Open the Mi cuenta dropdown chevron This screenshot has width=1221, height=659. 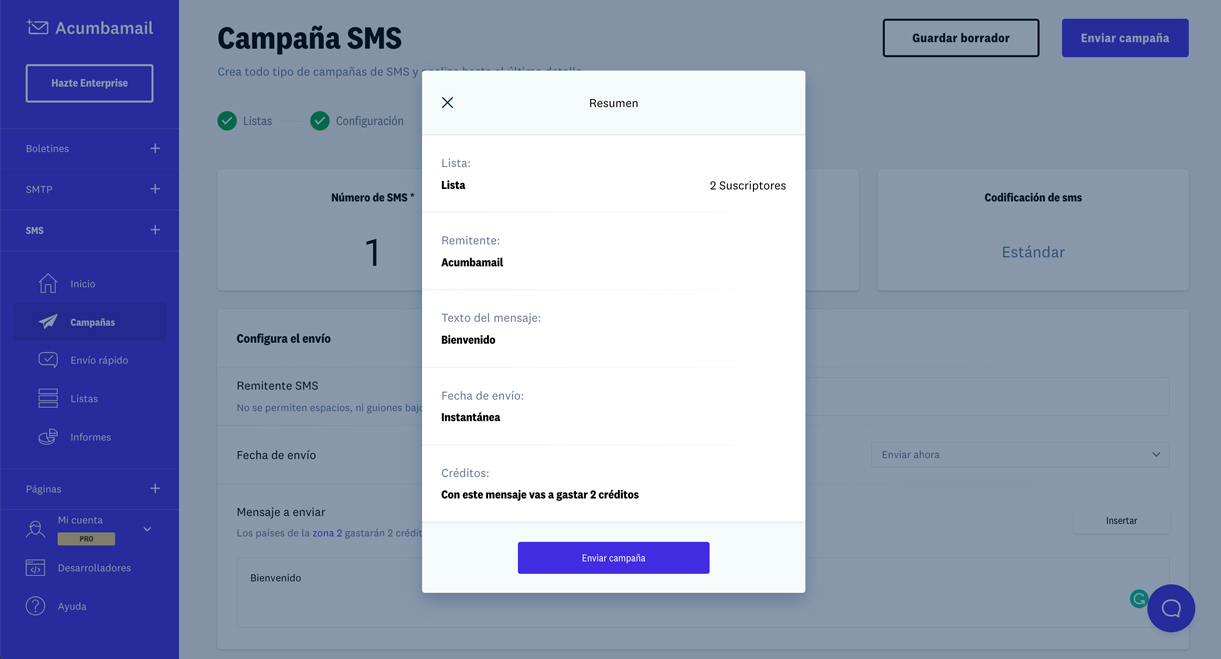[147, 529]
